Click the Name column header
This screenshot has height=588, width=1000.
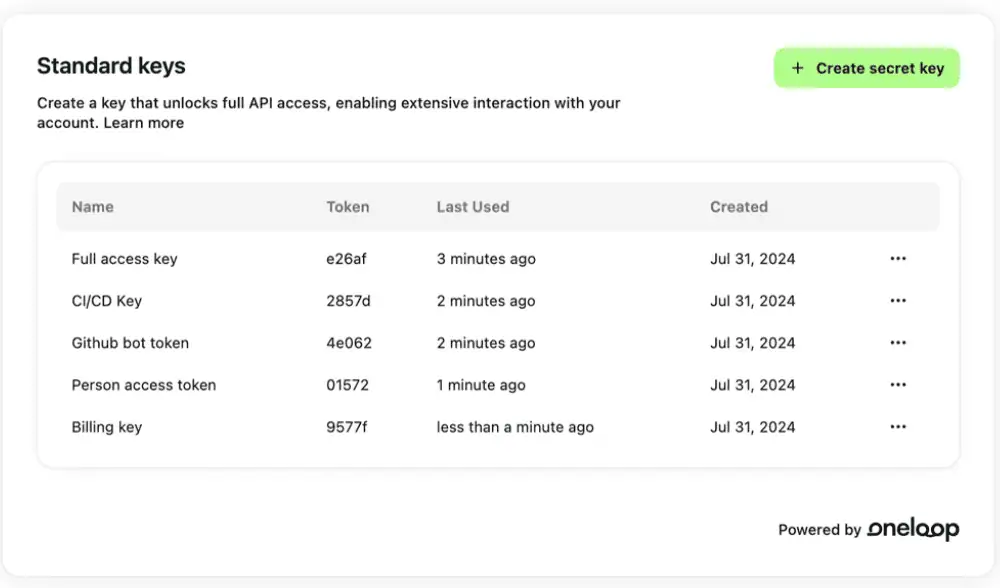click(x=92, y=207)
